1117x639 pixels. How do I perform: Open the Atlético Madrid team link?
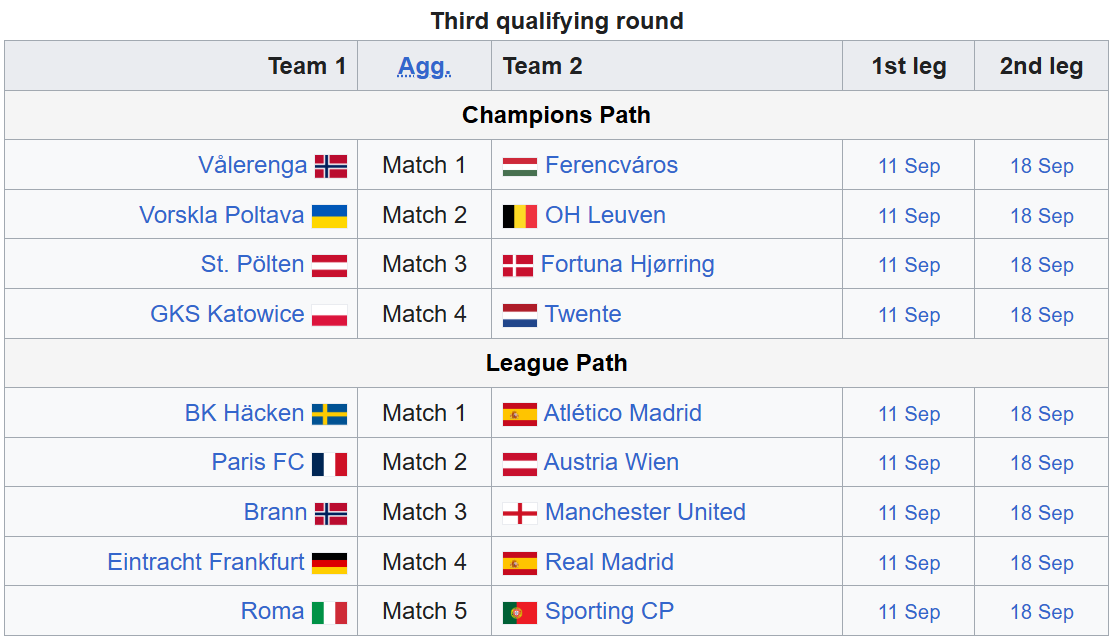(623, 413)
